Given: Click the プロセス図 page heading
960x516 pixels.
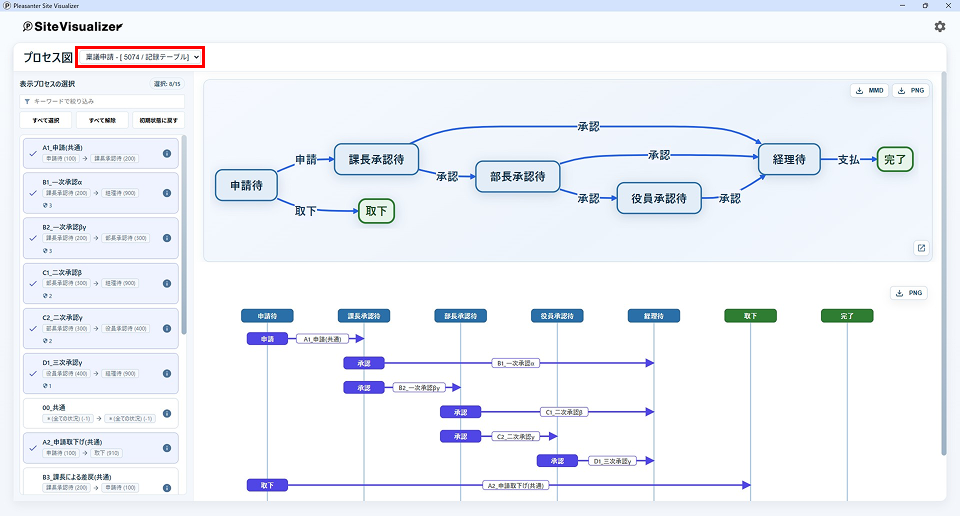Looking at the screenshot, I should [48, 58].
